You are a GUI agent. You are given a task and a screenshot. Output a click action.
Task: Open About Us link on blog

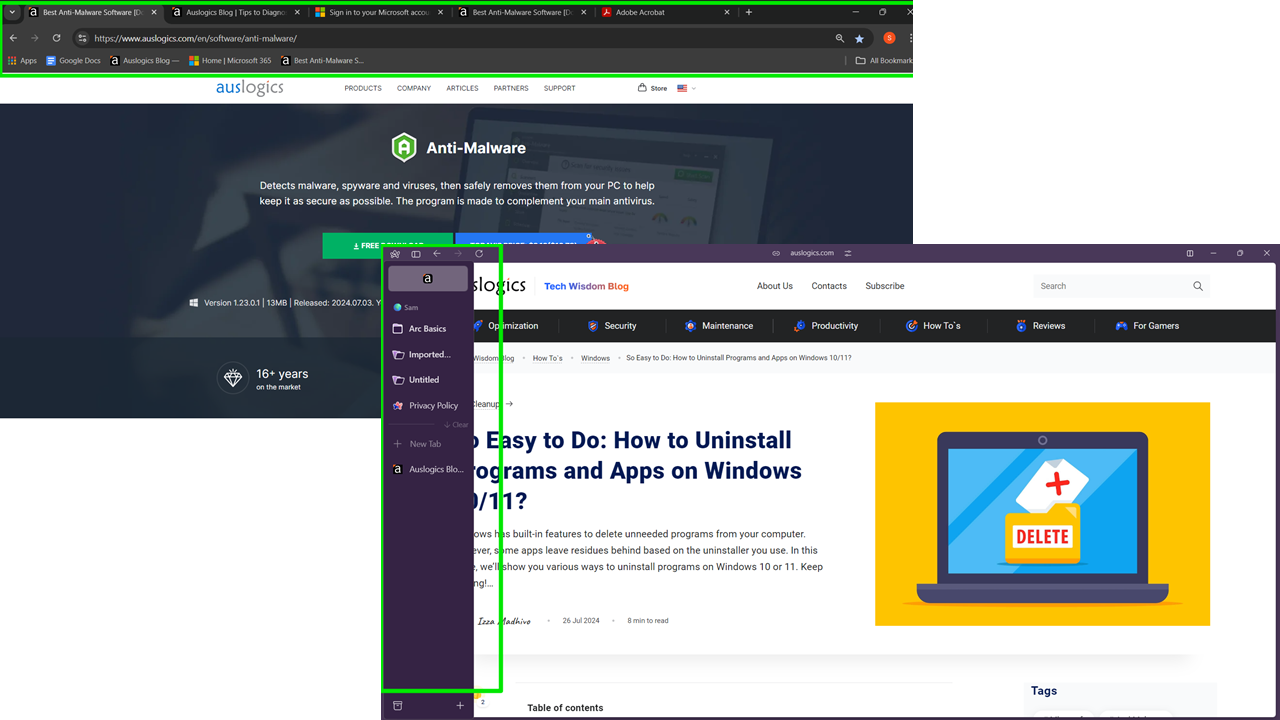(775, 286)
